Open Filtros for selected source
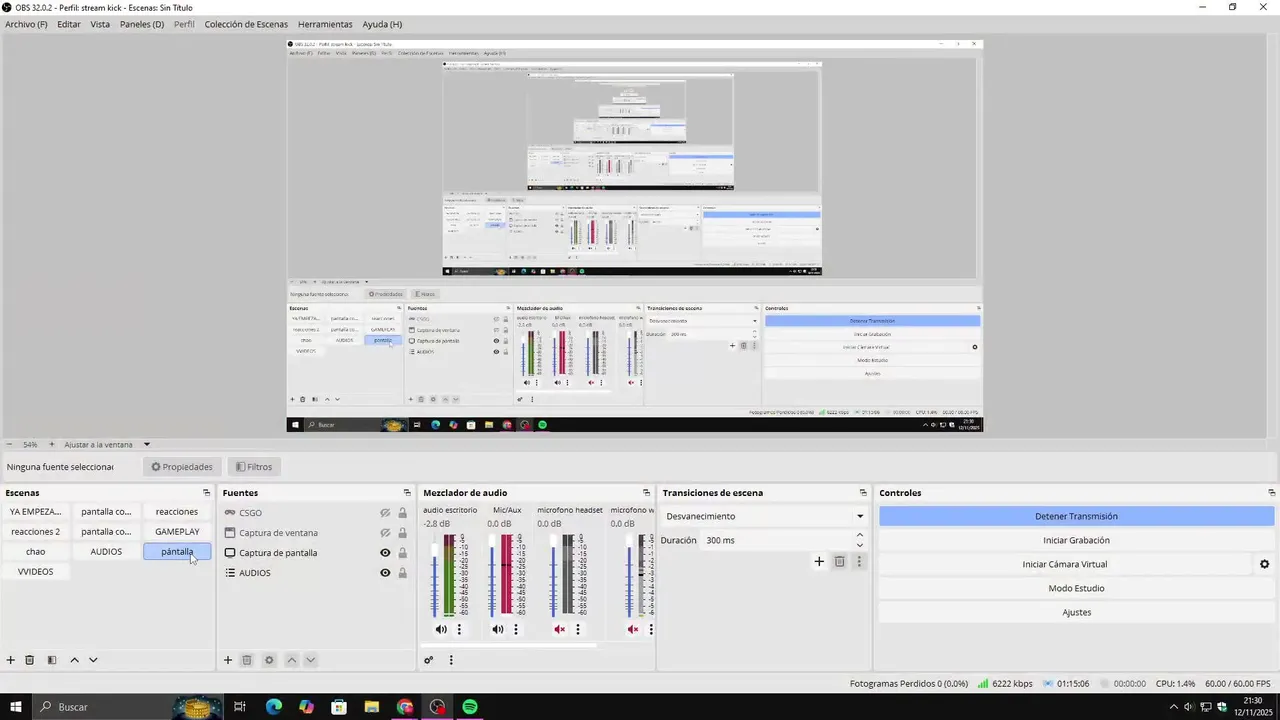Screen dimensions: 1280x720 [253, 467]
